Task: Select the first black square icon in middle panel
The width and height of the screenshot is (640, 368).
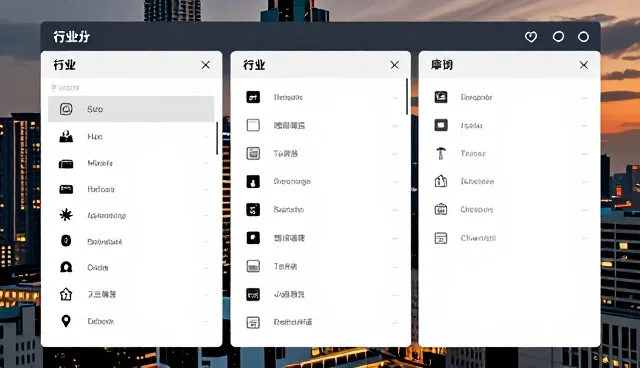Action: (x=253, y=97)
